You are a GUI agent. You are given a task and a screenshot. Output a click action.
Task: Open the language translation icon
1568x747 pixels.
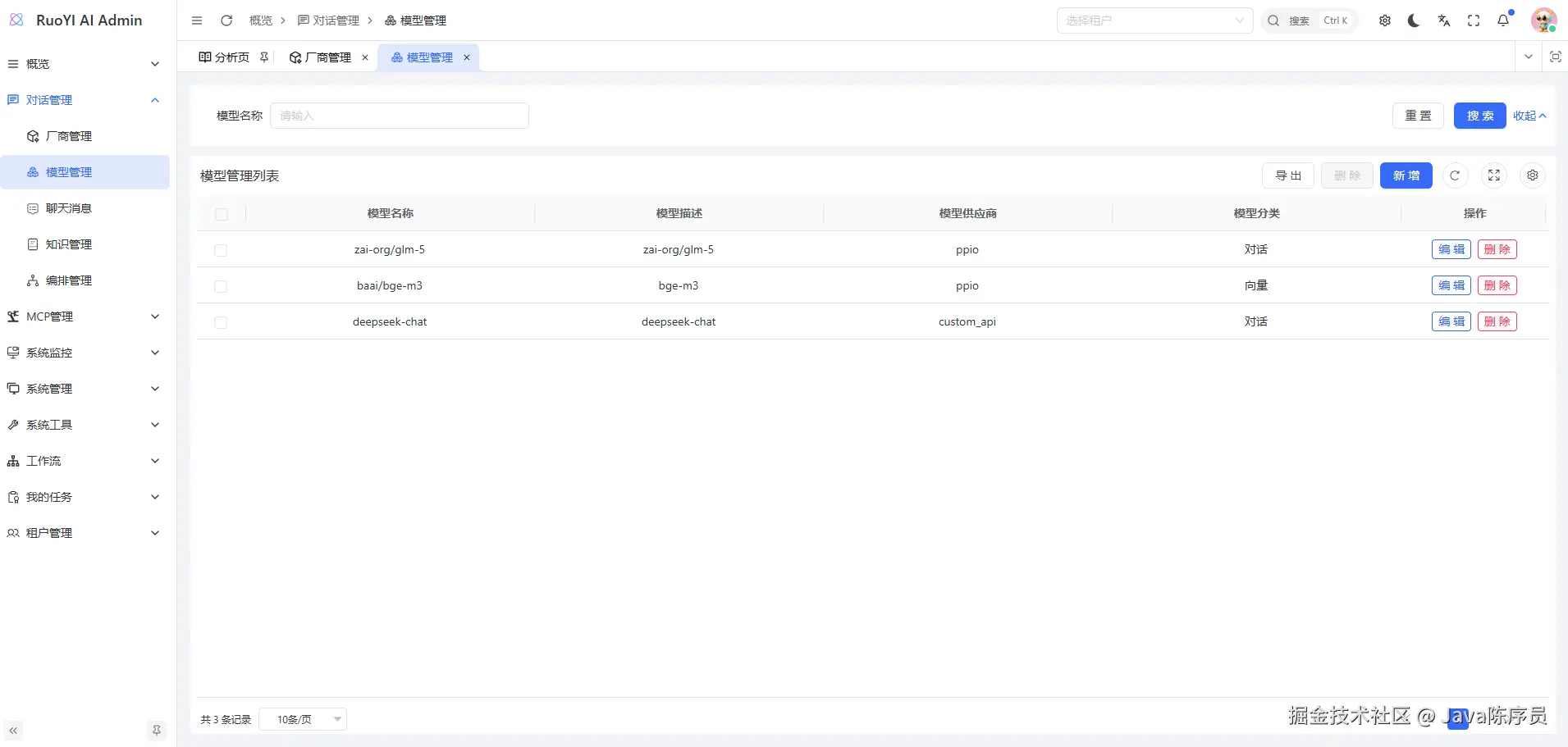(1444, 20)
